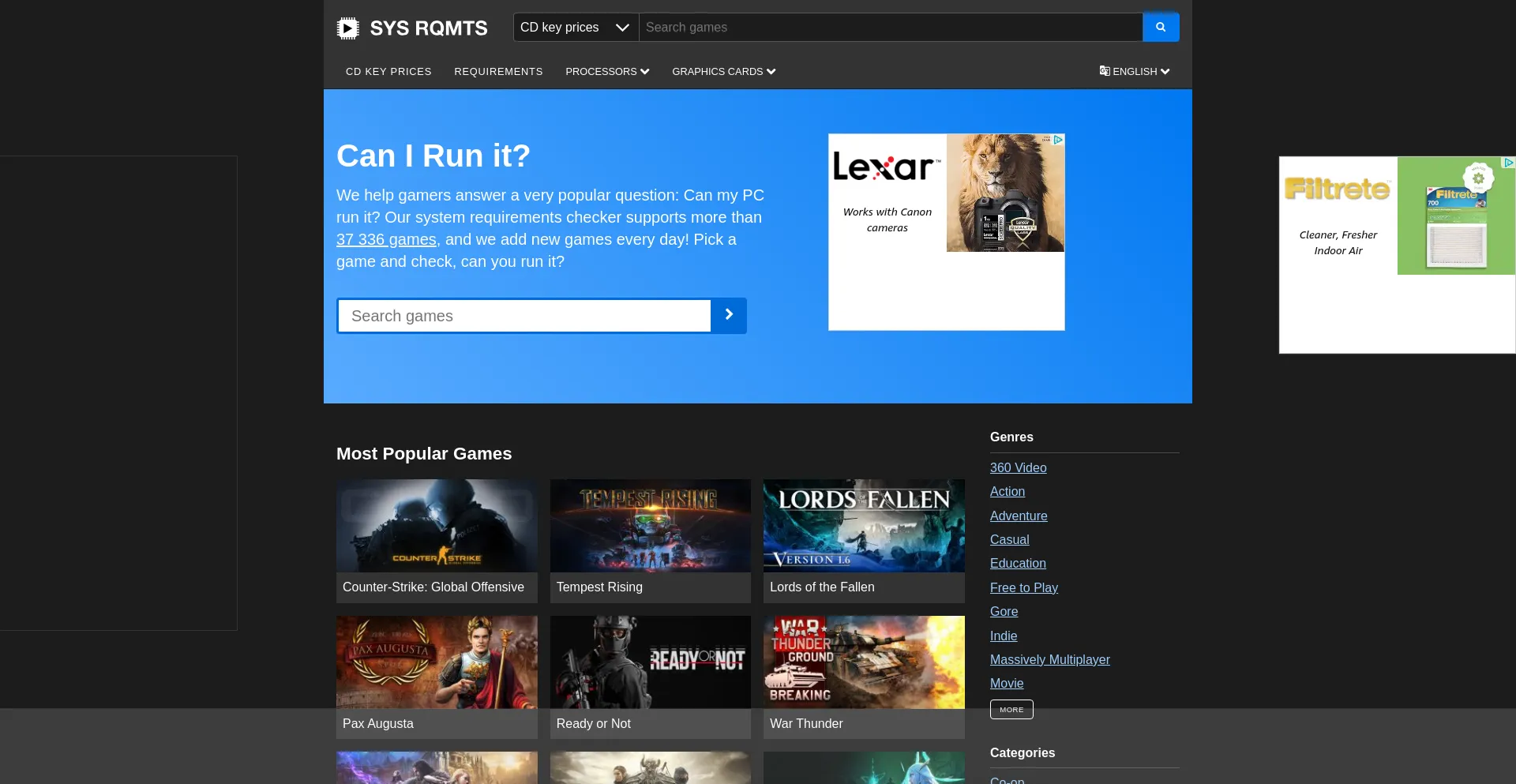Image resolution: width=1516 pixels, height=784 pixels.
Task: Select the Tempest Rising game card
Action: click(x=650, y=541)
